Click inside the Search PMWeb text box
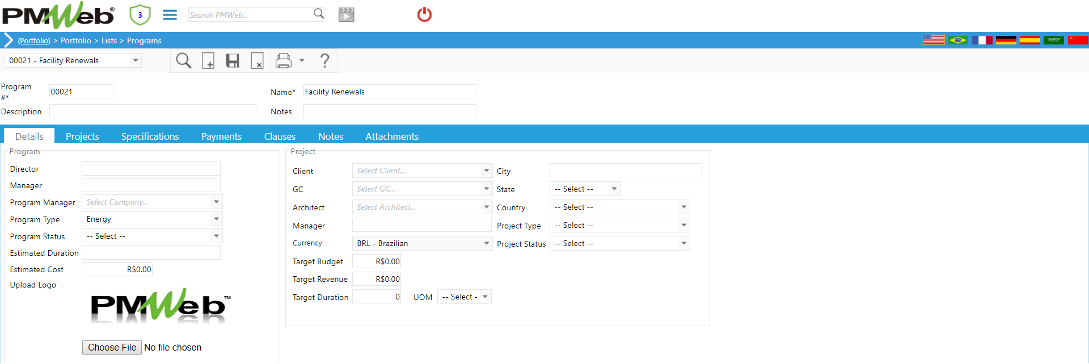Image resolution: width=1089 pixels, height=364 pixels. 250,15
